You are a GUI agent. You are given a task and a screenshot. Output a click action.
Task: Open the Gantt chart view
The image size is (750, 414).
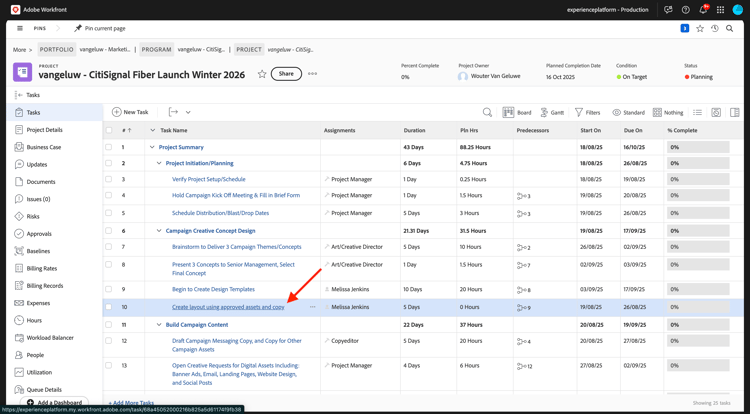coord(552,113)
